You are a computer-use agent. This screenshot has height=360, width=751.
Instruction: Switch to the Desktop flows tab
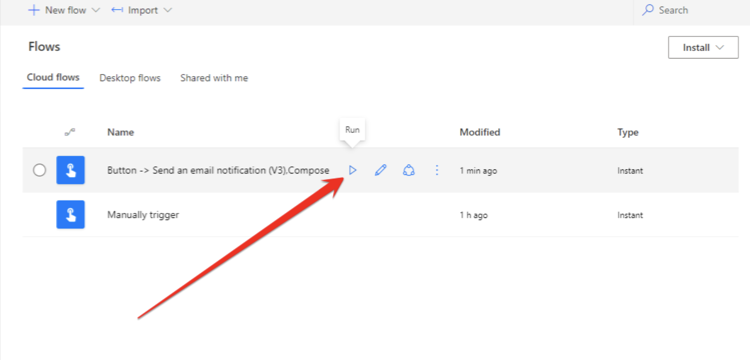pos(130,78)
